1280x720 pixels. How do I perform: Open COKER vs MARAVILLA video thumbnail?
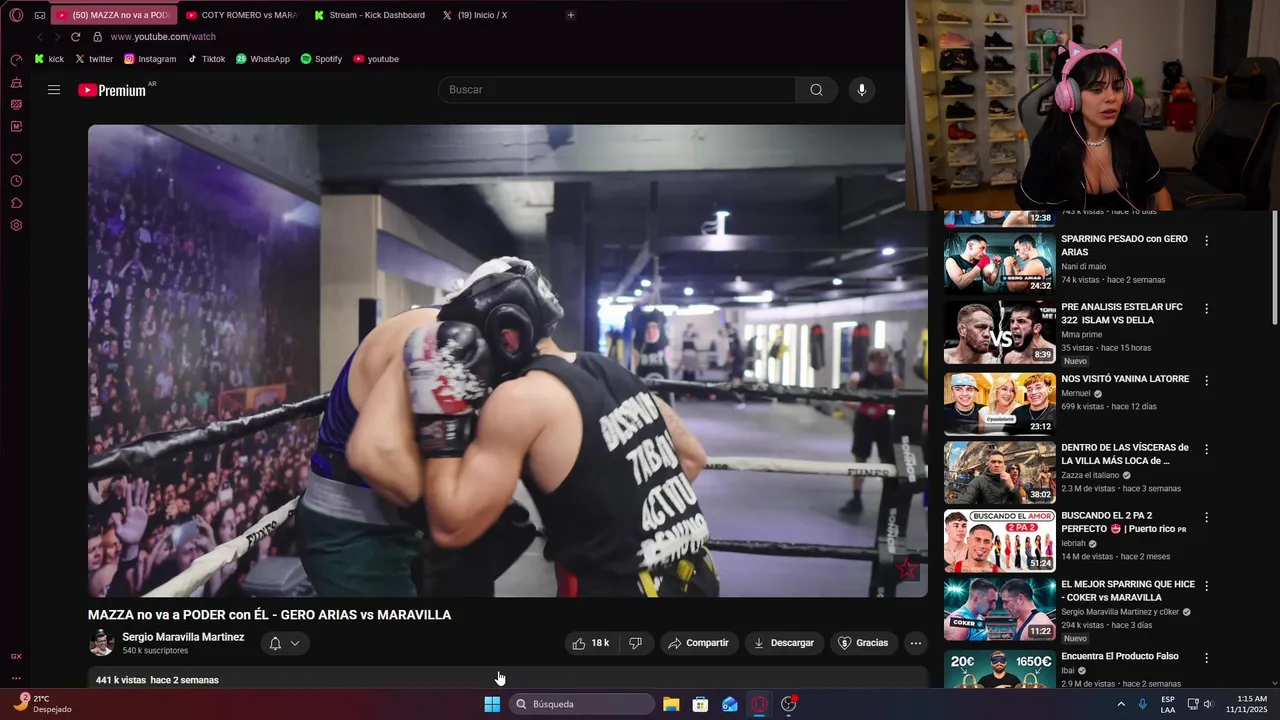pyautogui.click(x=1000, y=609)
